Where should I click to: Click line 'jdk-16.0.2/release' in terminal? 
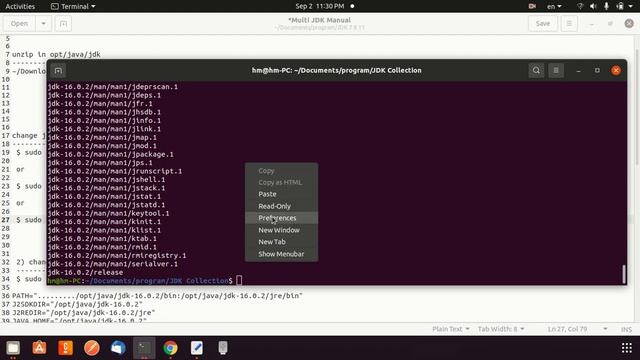(x=85, y=272)
